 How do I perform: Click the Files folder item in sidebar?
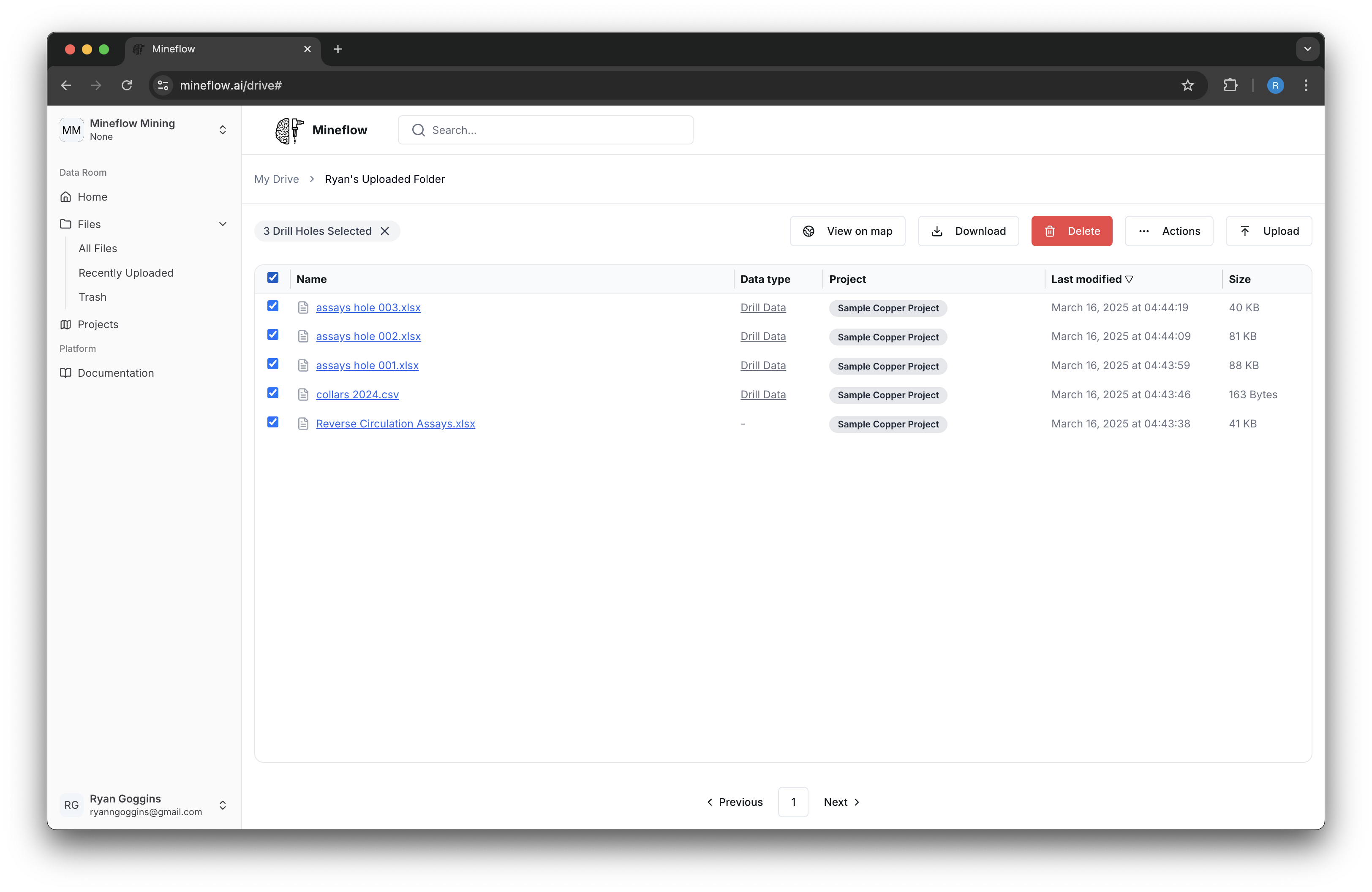point(90,224)
